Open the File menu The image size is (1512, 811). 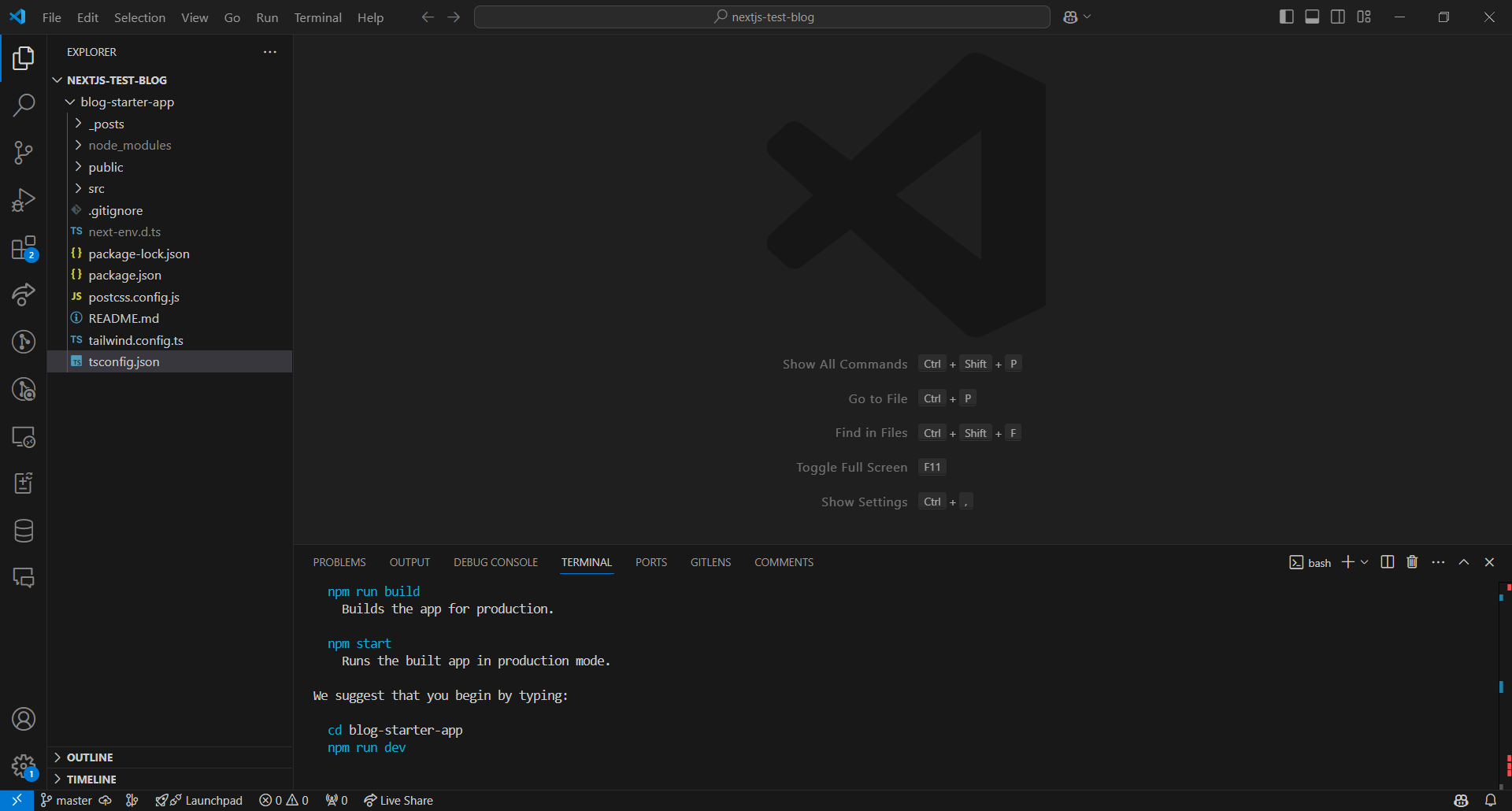[x=52, y=17]
